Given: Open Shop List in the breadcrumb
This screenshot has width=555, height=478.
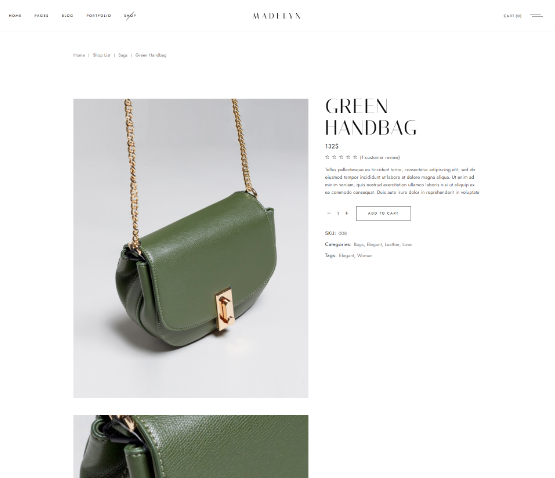Looking at the screenshot, I should coord(102,55).
